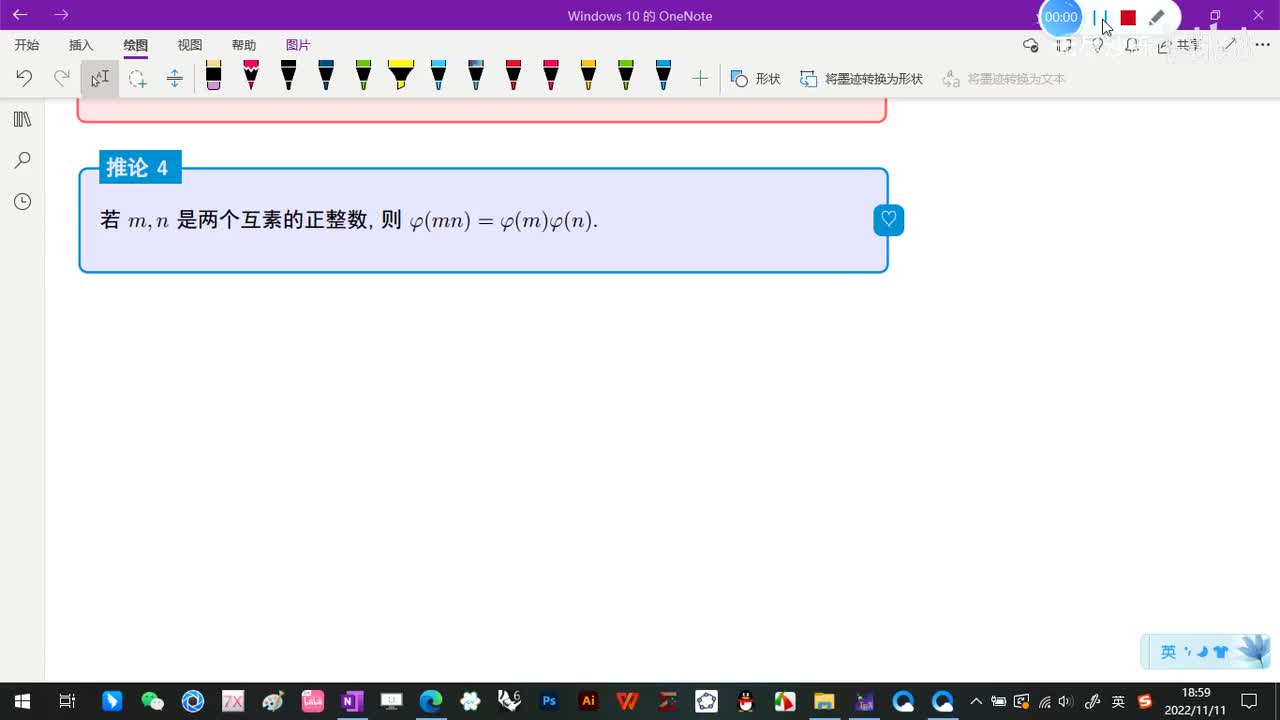Screen dimensions: 1280x720
Task: Open the lightbulb tips icon
Action: click(x=1098, y=45)
